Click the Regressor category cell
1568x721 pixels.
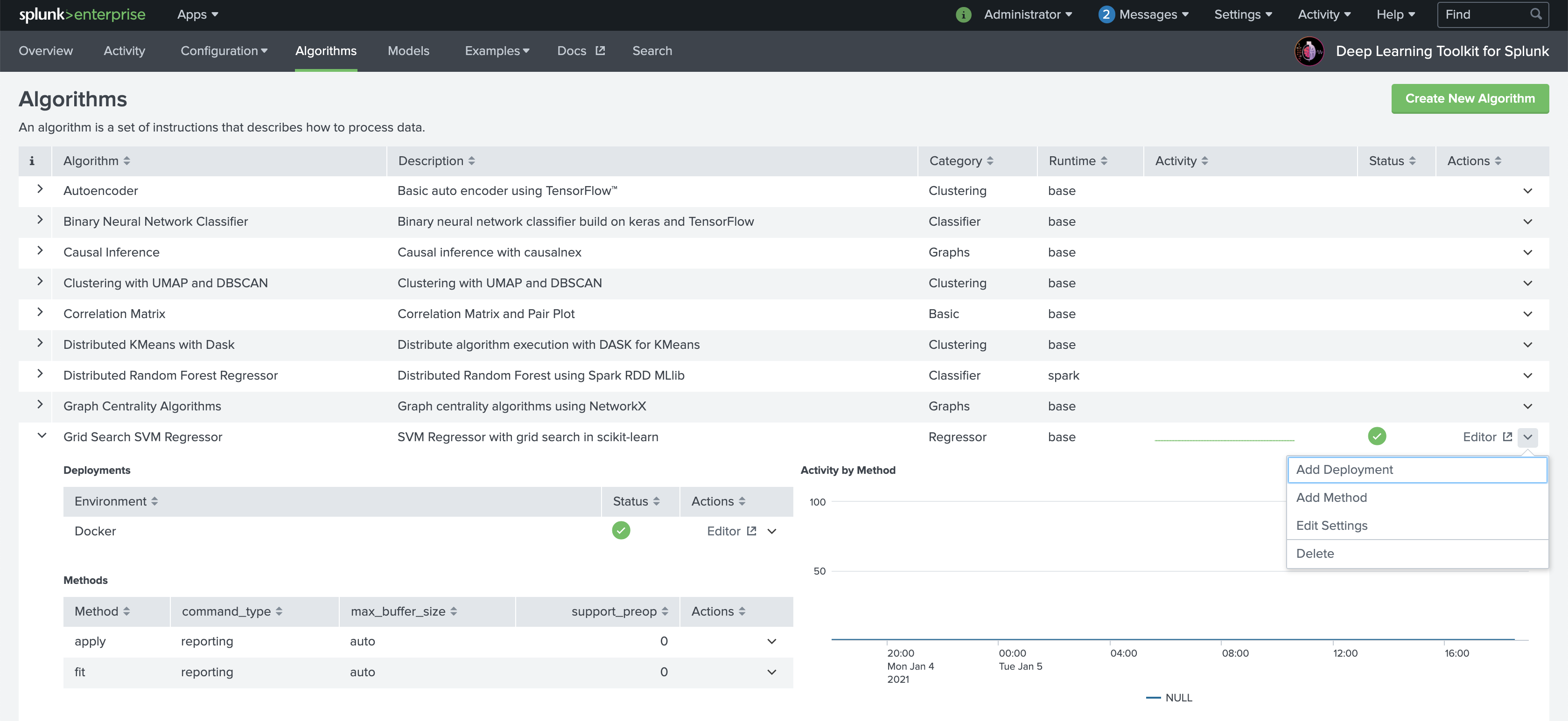click(x=957, y=437)
